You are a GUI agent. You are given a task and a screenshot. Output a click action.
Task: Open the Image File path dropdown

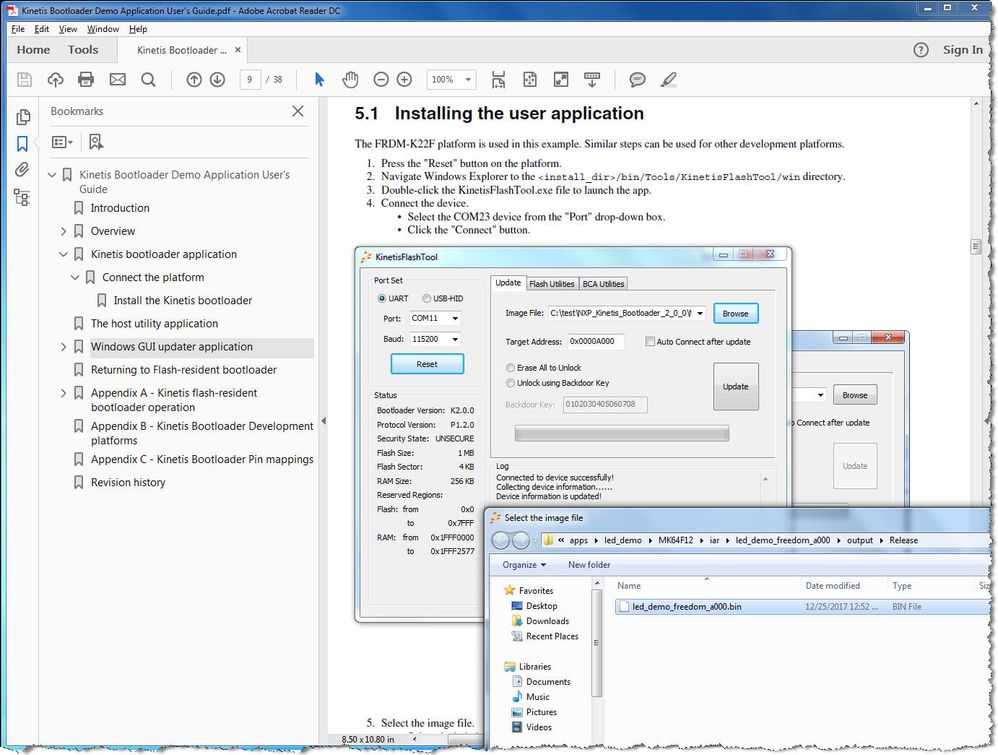700,313
